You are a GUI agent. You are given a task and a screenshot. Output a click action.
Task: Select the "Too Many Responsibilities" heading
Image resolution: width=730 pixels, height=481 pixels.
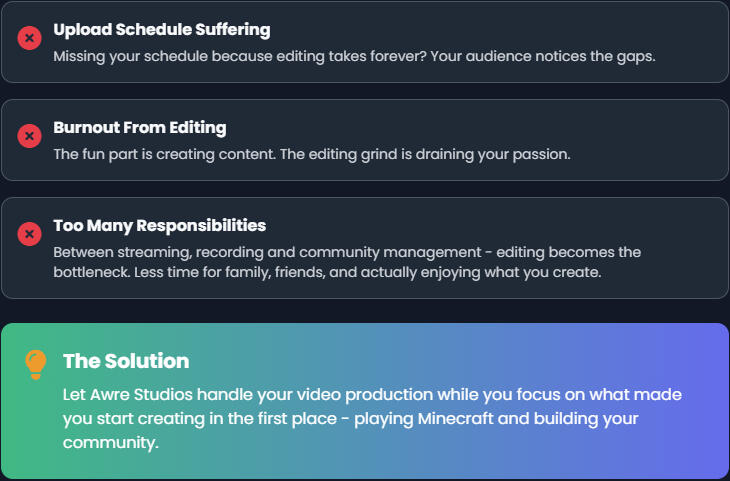pos(159,226)
